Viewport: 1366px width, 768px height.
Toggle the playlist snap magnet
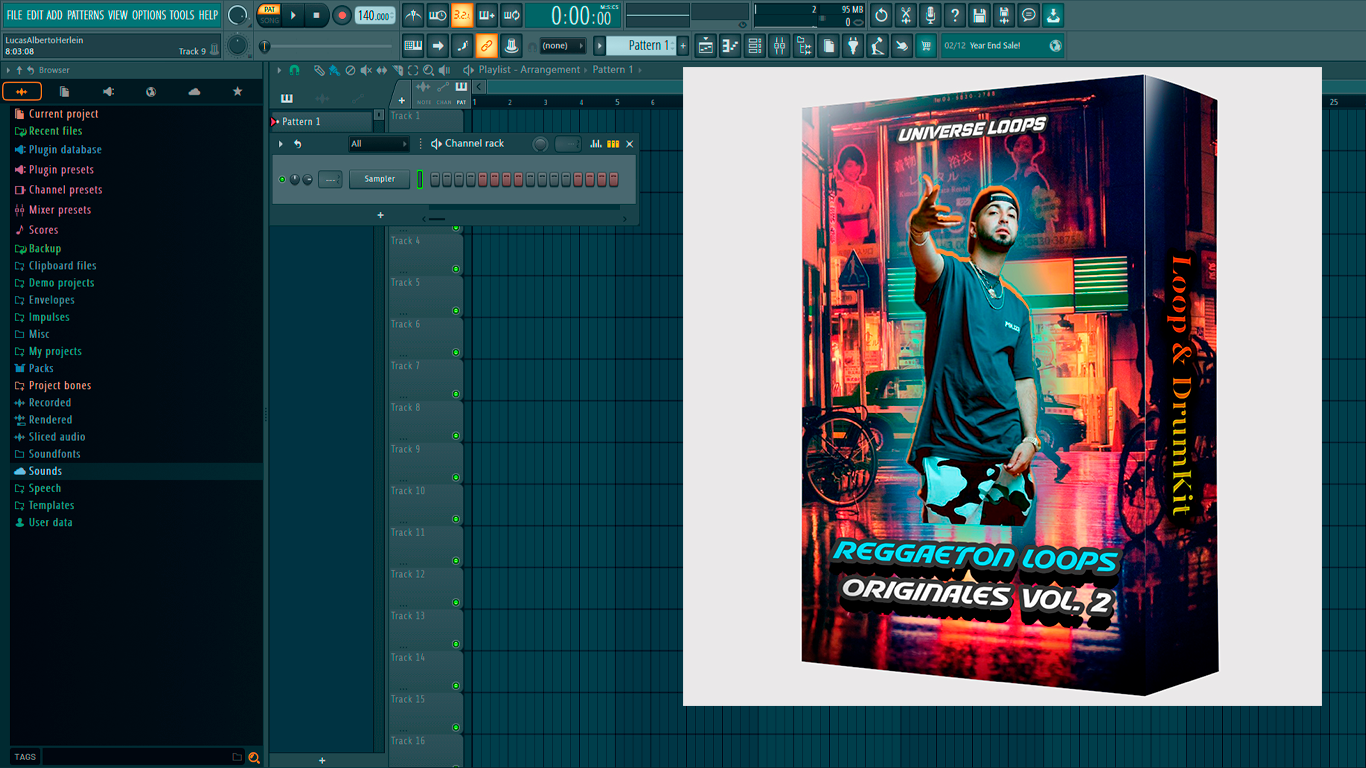pos(294,70)
